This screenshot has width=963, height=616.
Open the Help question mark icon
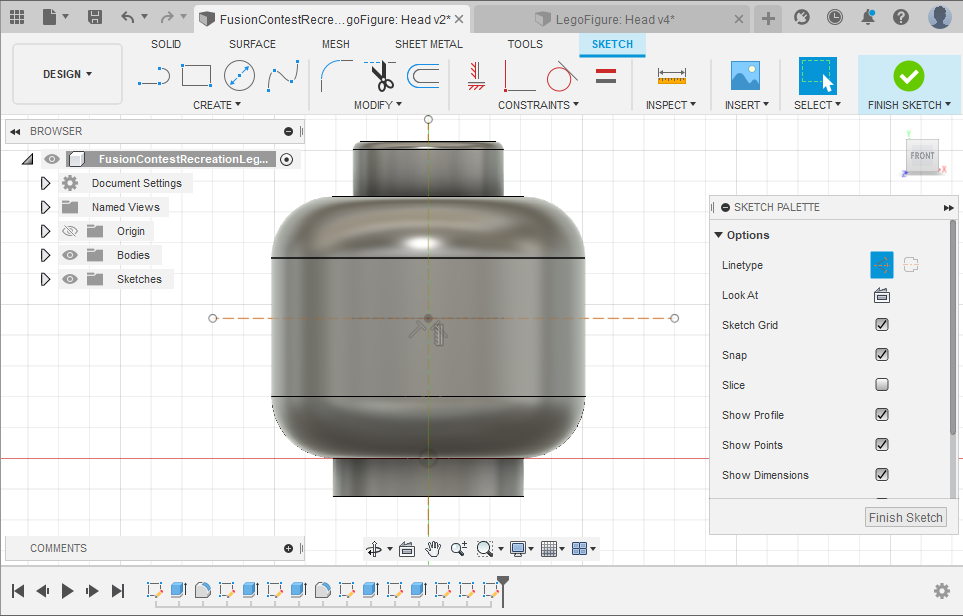tap(901, 17)
